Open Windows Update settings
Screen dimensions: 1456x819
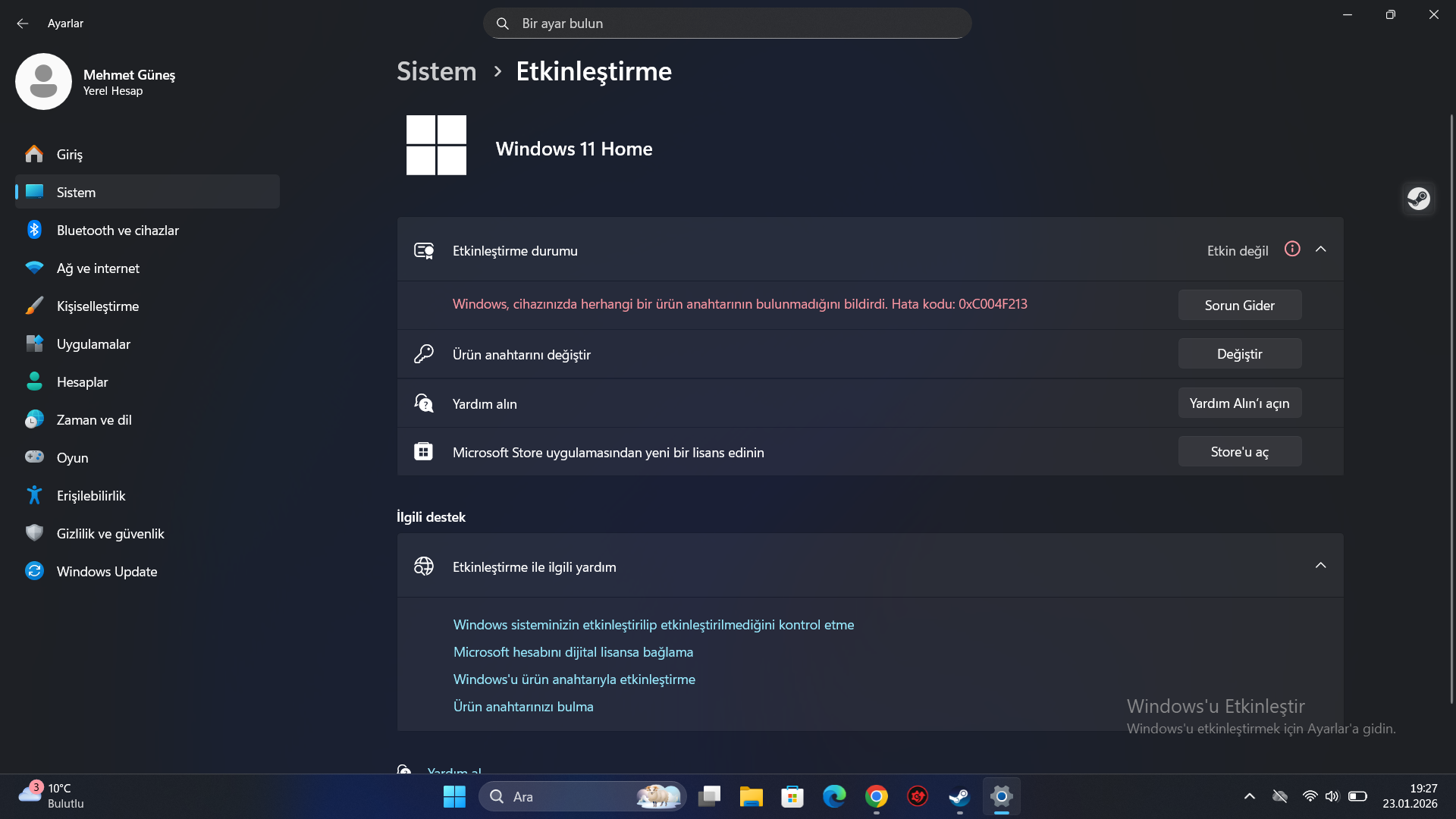point(147,571)
